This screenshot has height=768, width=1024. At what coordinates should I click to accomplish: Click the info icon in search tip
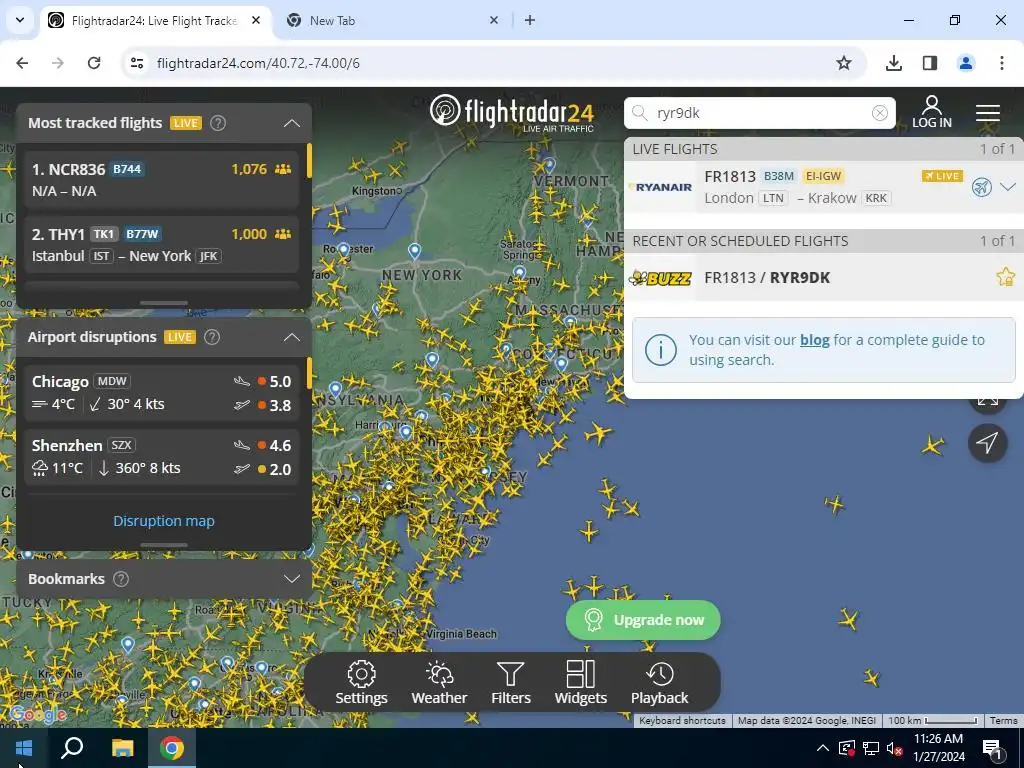coord(660,349)
